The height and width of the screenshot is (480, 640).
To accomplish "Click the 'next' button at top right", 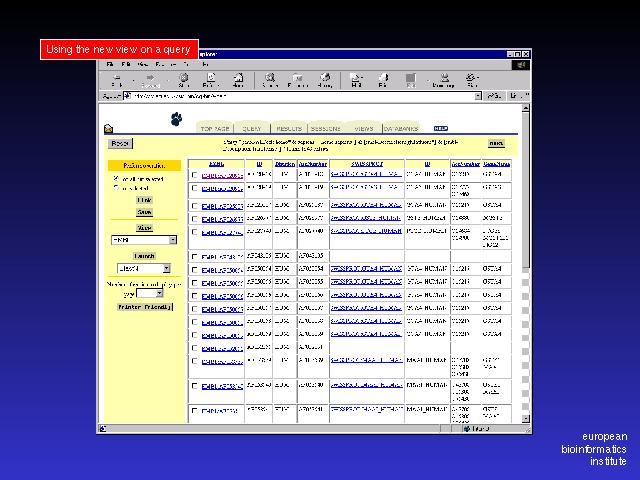I will pos(496,143).
